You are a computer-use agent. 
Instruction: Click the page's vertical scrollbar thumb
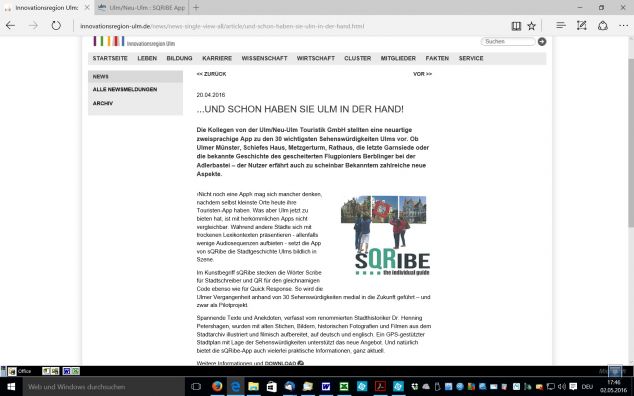630,143
